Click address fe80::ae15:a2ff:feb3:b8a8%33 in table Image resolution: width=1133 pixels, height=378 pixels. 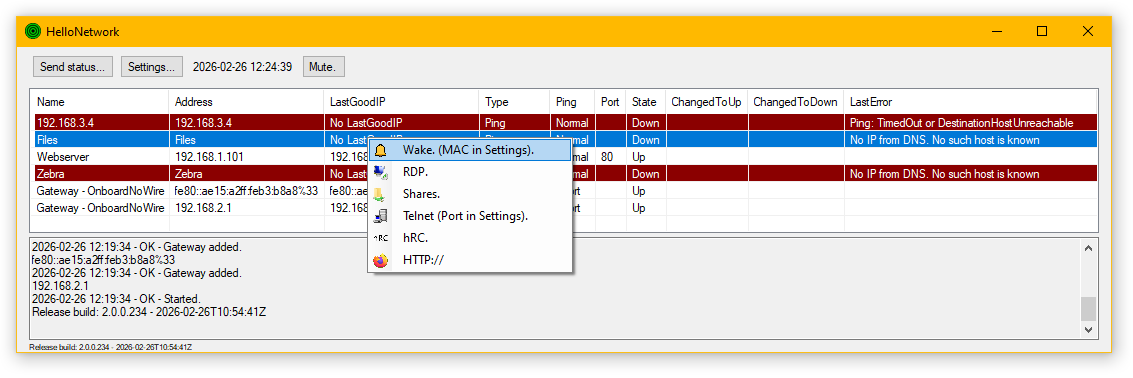pyautogui.click(x=246, y=191)
